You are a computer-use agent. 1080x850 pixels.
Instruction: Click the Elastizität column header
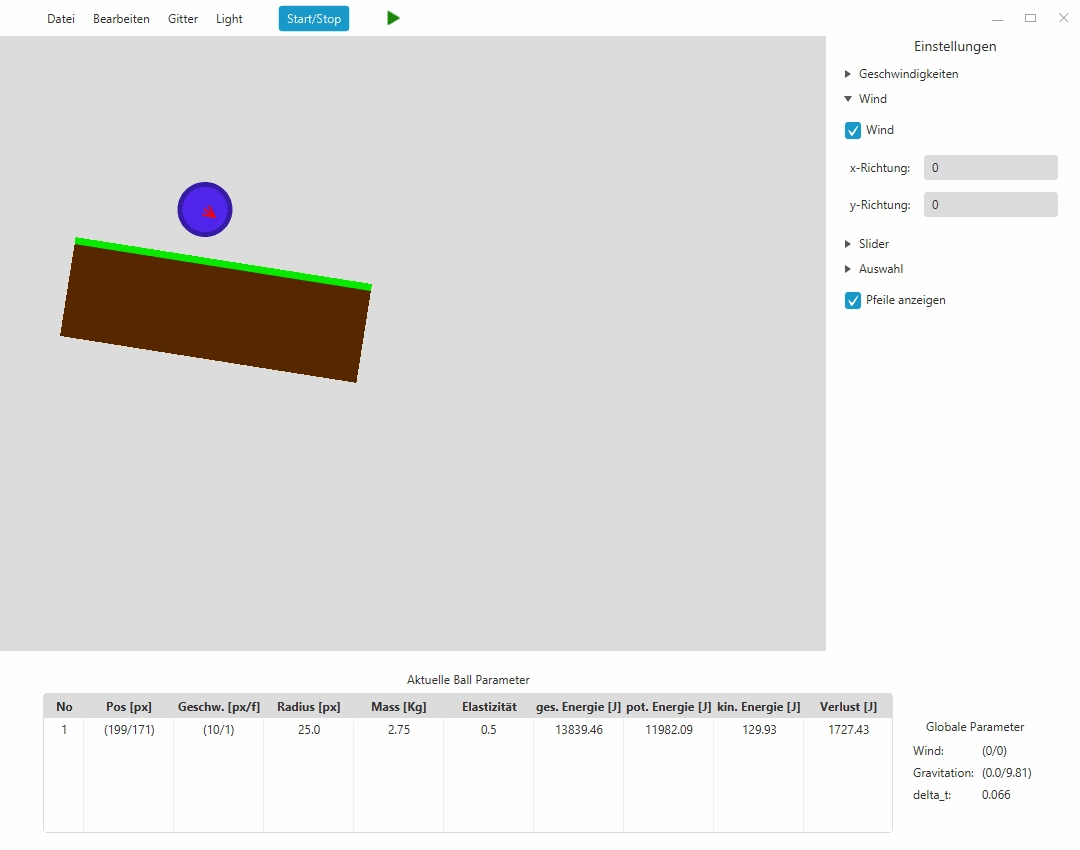point(489,707)
